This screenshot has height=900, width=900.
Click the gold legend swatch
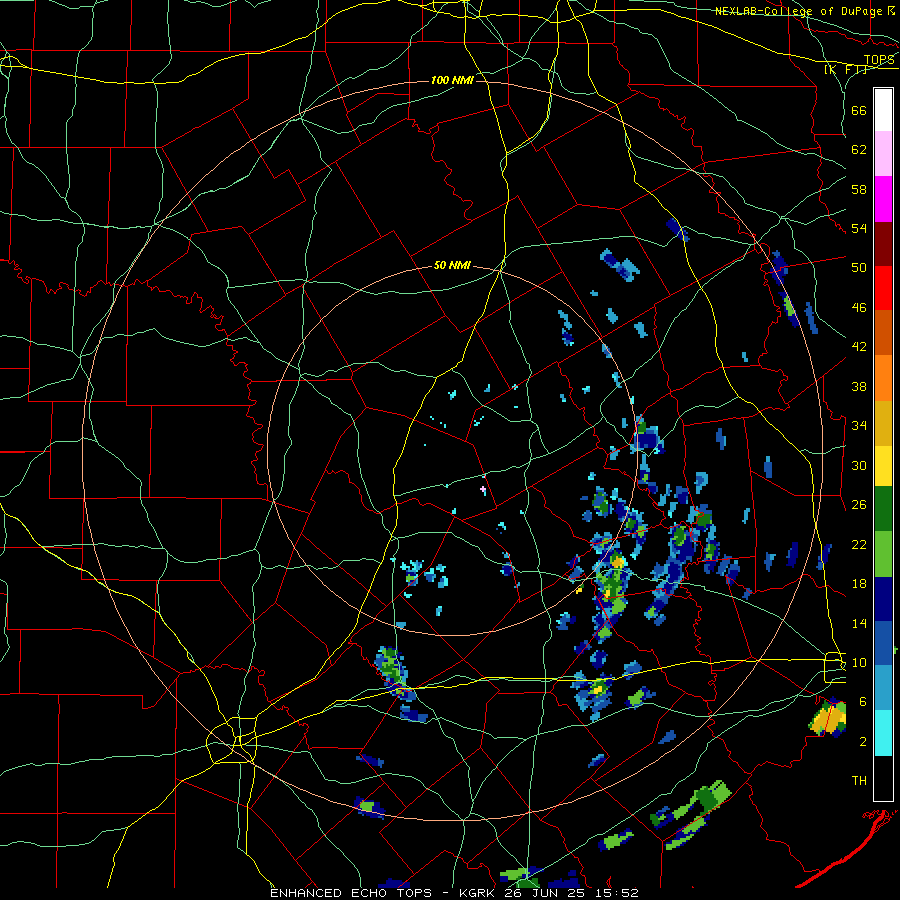(883, 423)
